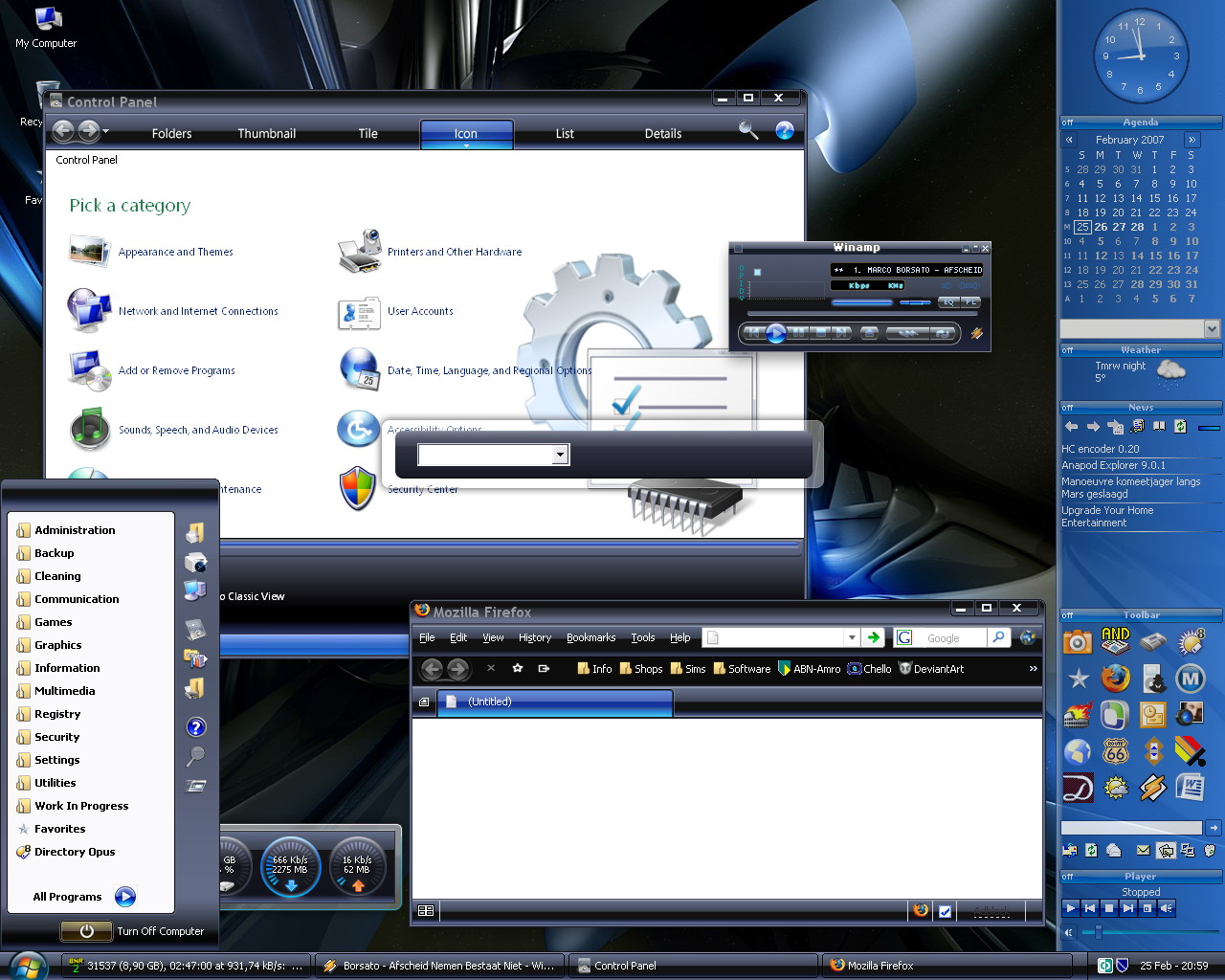
Task: Open DeviantArt bookmark in Firefox
Action: pyautogui.click(x=931, y=669)
